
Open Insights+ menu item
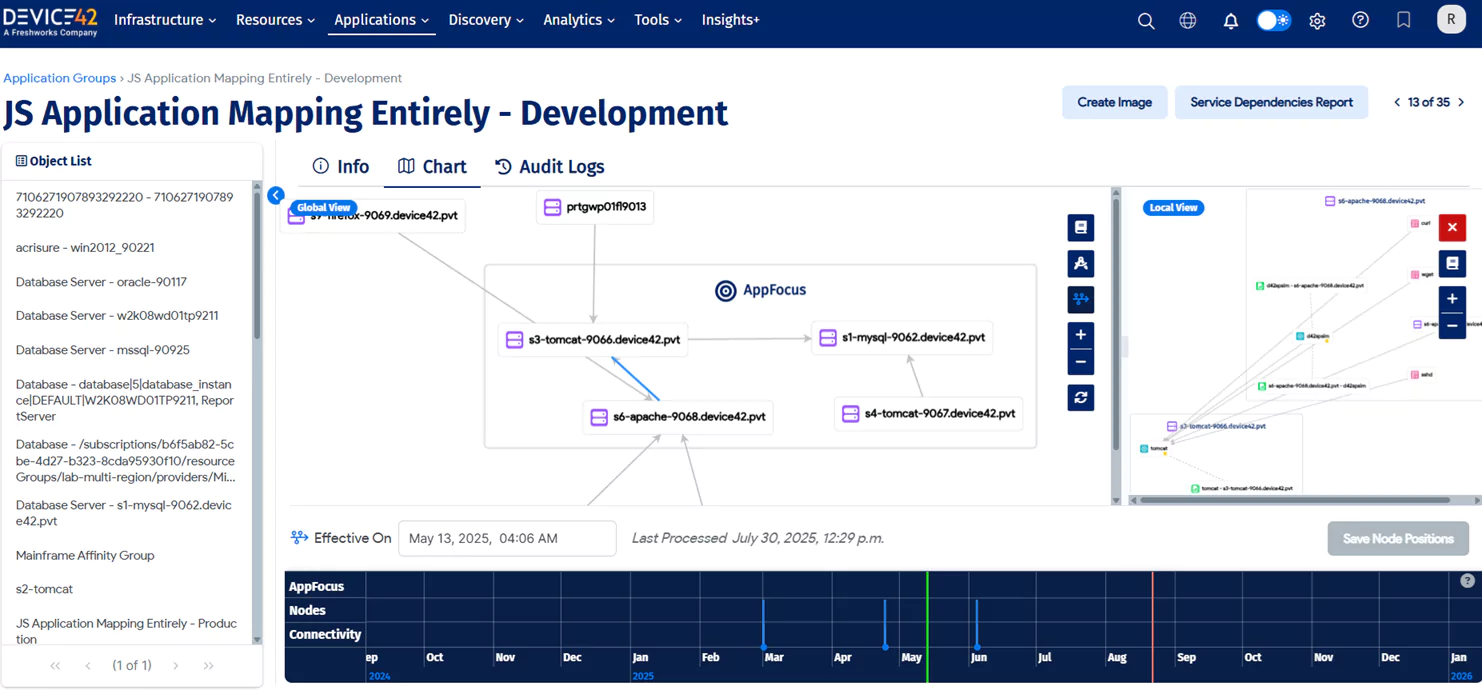point(730,20)
